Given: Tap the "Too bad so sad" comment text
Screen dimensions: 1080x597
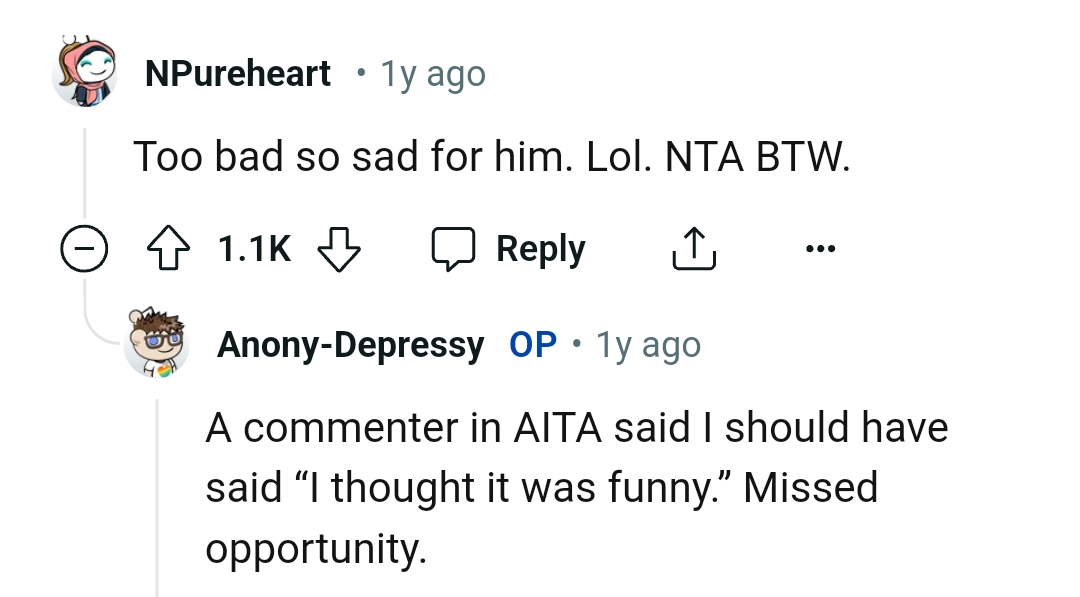Looking at the screenshot, I should tap(491, 157).
